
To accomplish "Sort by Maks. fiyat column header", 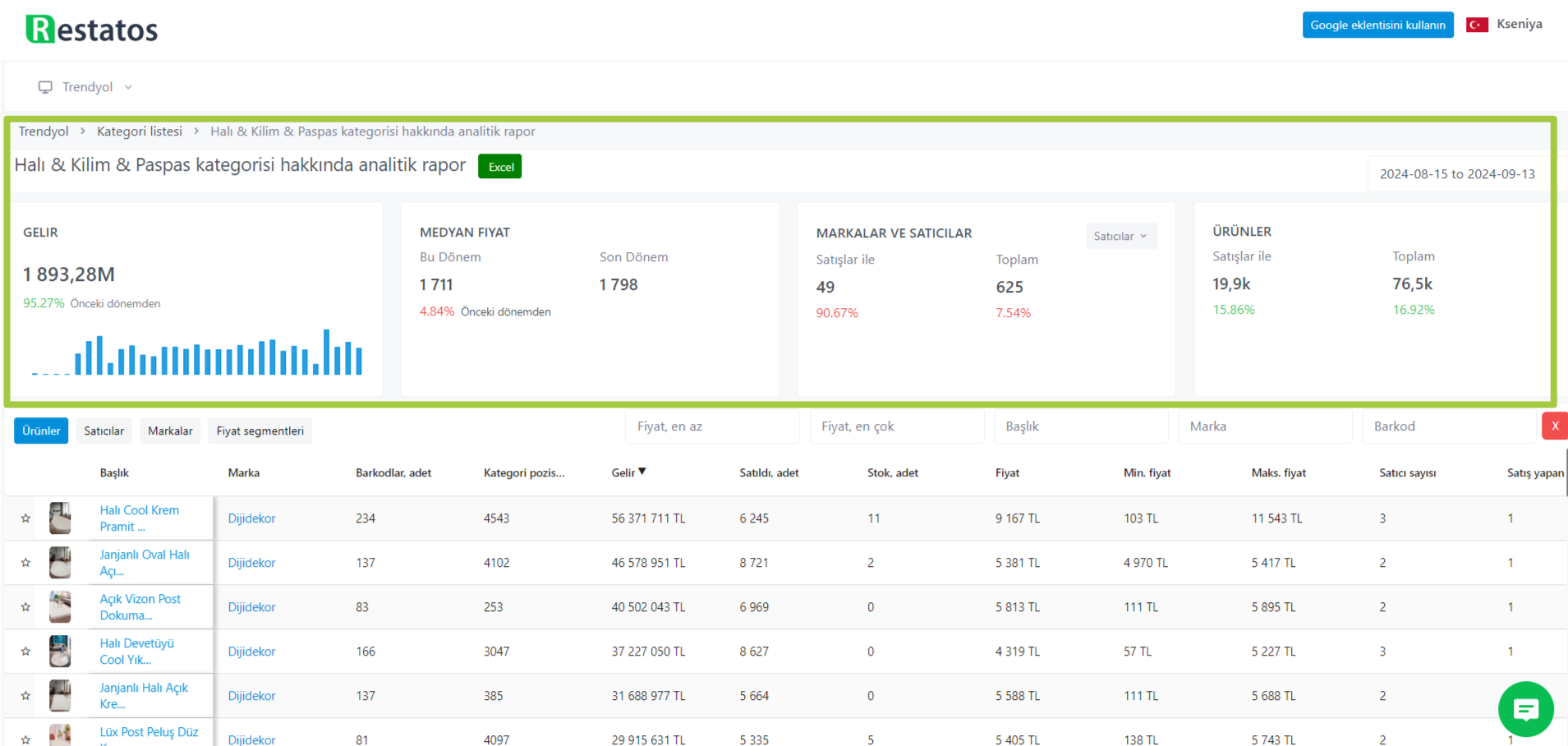I will pyautogui.click(x=1279, y=473).
